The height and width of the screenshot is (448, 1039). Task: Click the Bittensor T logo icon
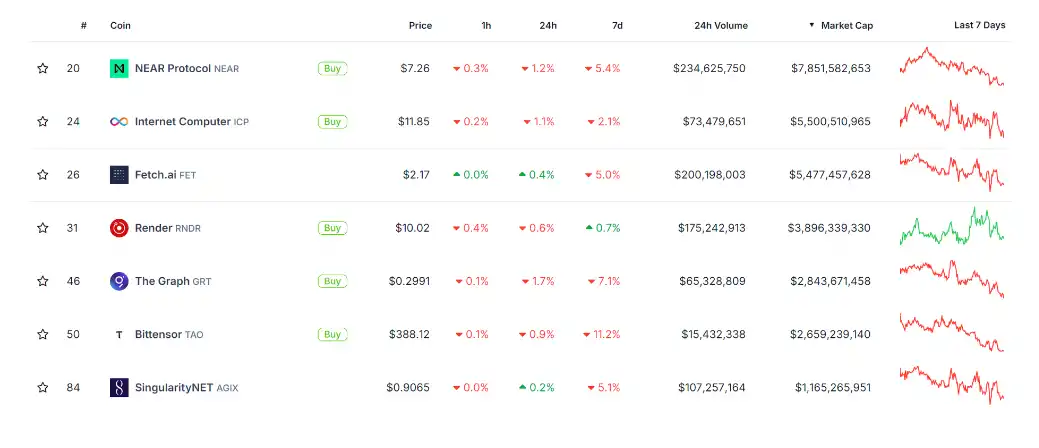tap(119, 335)
